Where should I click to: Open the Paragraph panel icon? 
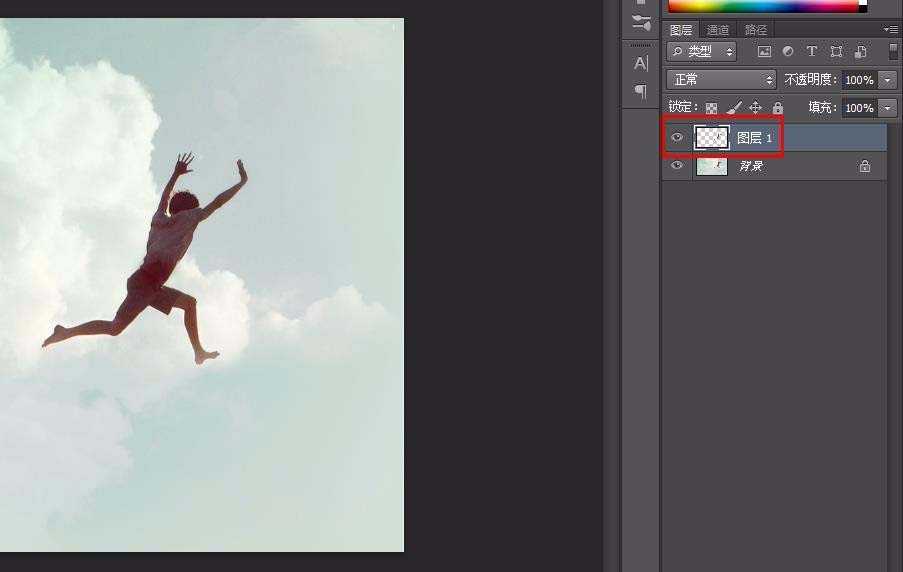[x=641, y=92]
